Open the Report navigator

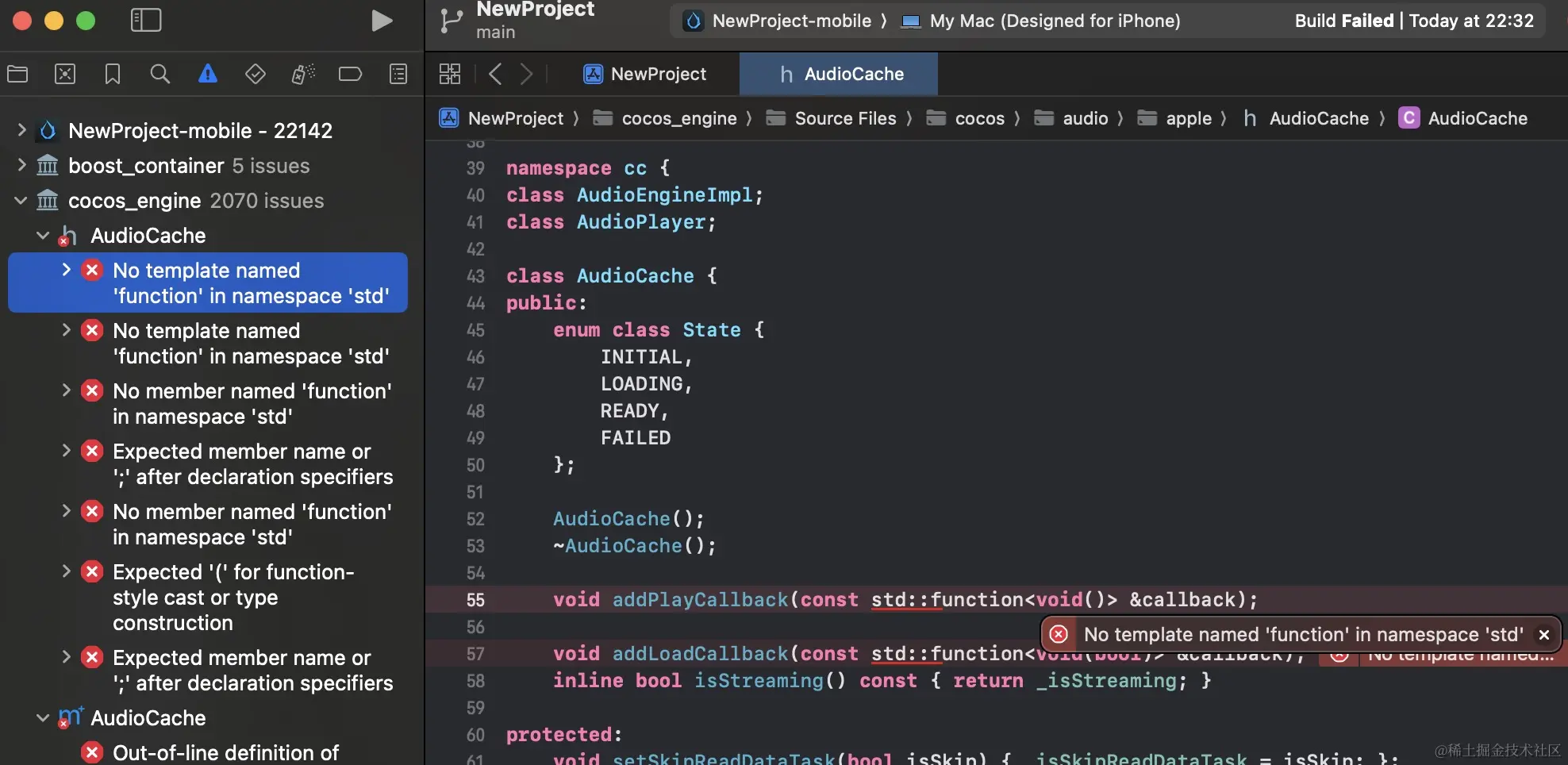pos(398,74)
